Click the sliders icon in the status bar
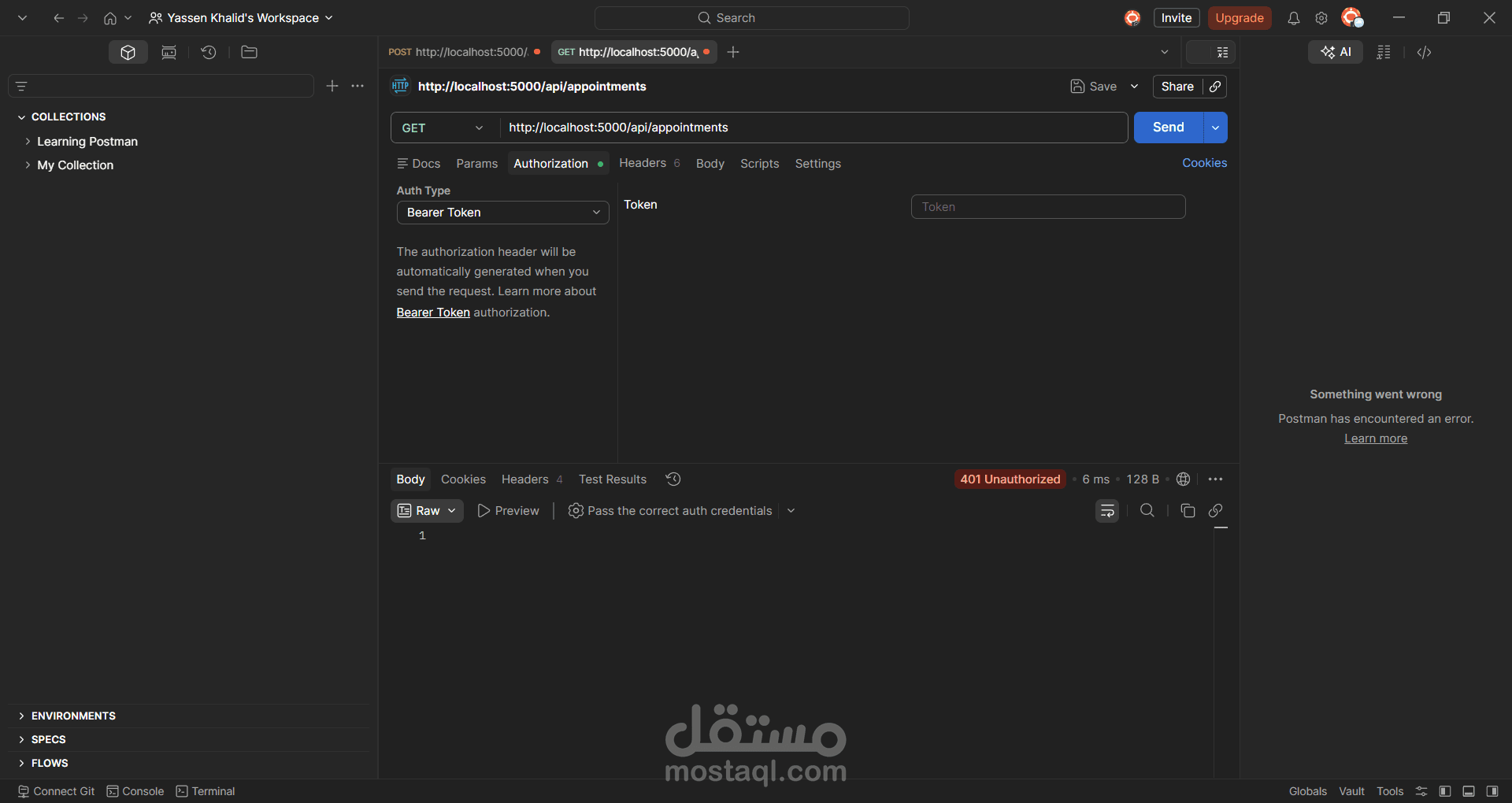This screenshot has height=803, width=1512. coord(1421,791)
